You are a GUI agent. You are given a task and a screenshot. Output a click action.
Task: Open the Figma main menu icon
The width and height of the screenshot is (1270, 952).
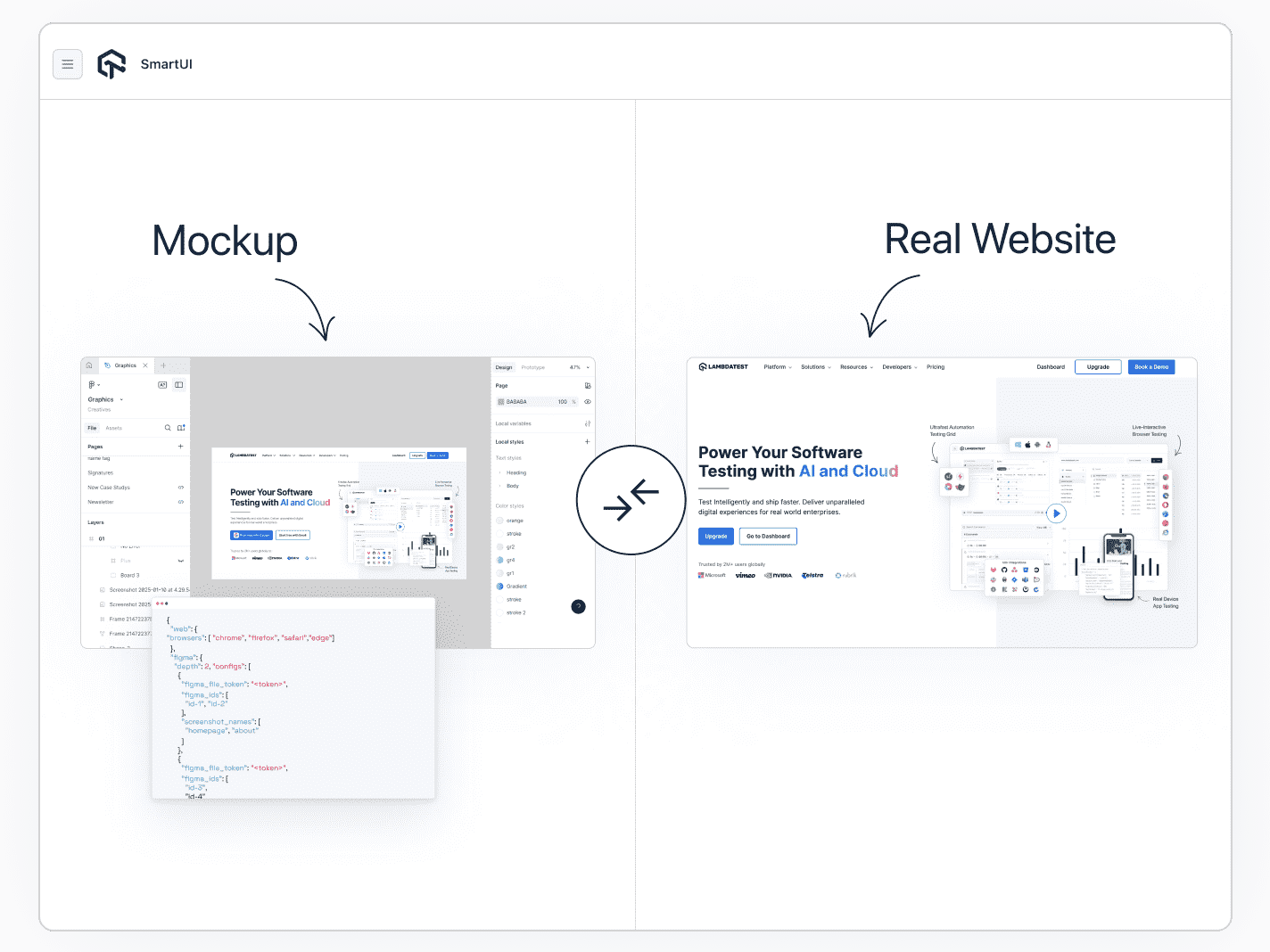click(x=93, y=385)
